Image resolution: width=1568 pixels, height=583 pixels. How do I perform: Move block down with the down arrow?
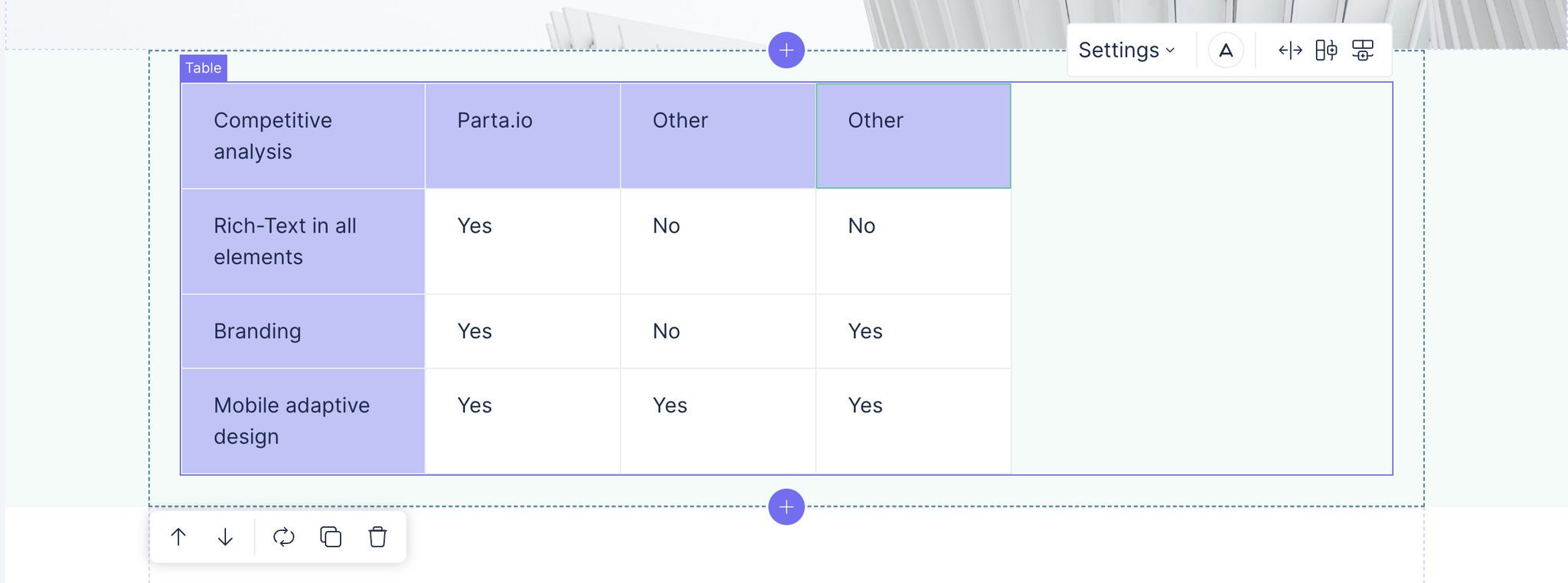[x=225, y=537]
